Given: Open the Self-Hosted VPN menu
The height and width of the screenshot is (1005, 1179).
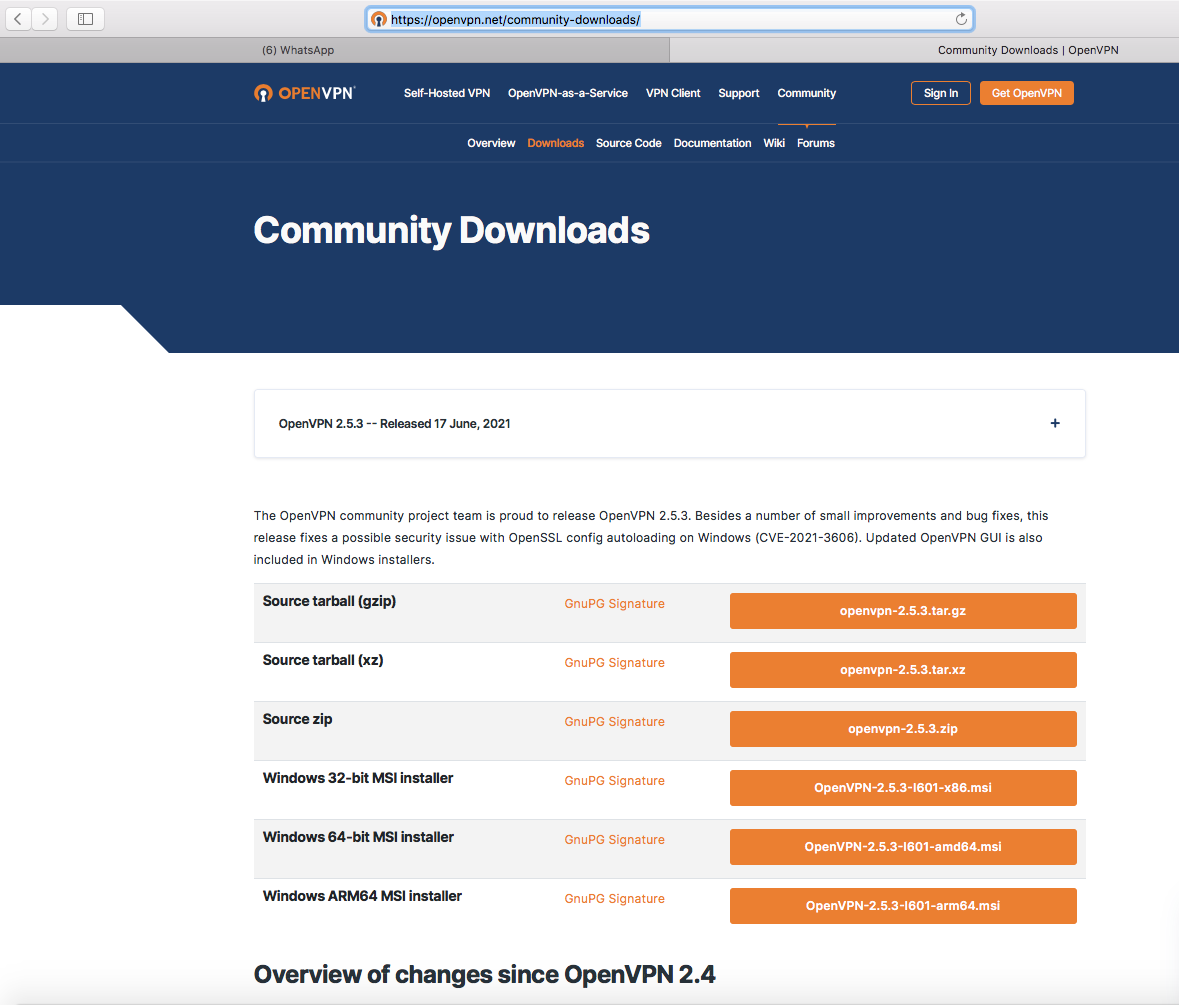Looking at the screenshot, I should tap(447, 93).
